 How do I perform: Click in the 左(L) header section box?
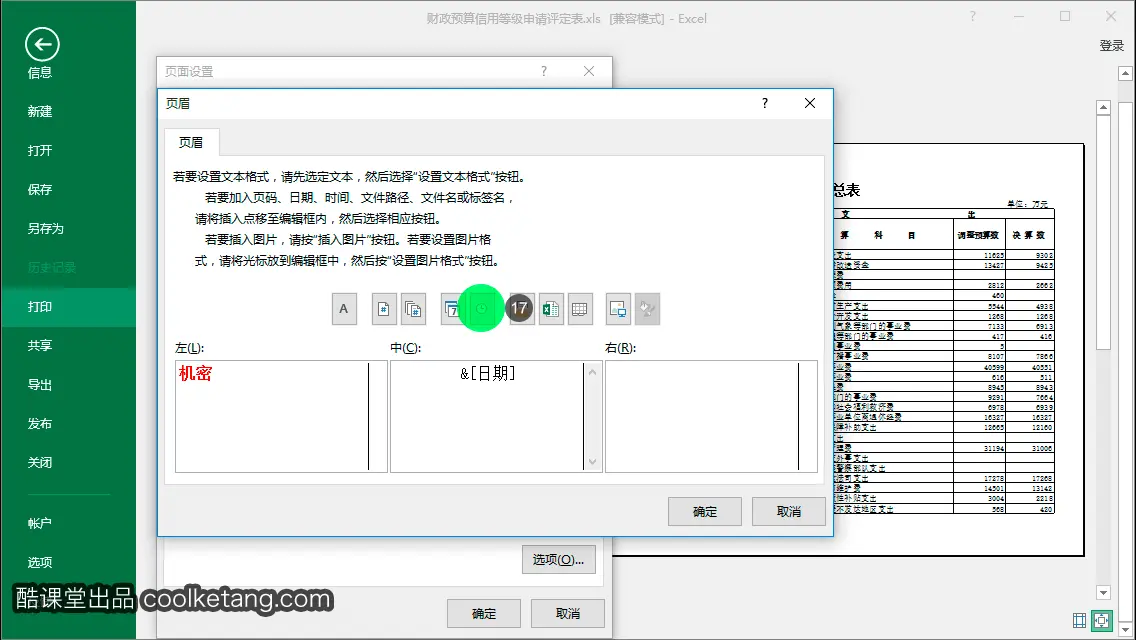coord(281,417)
